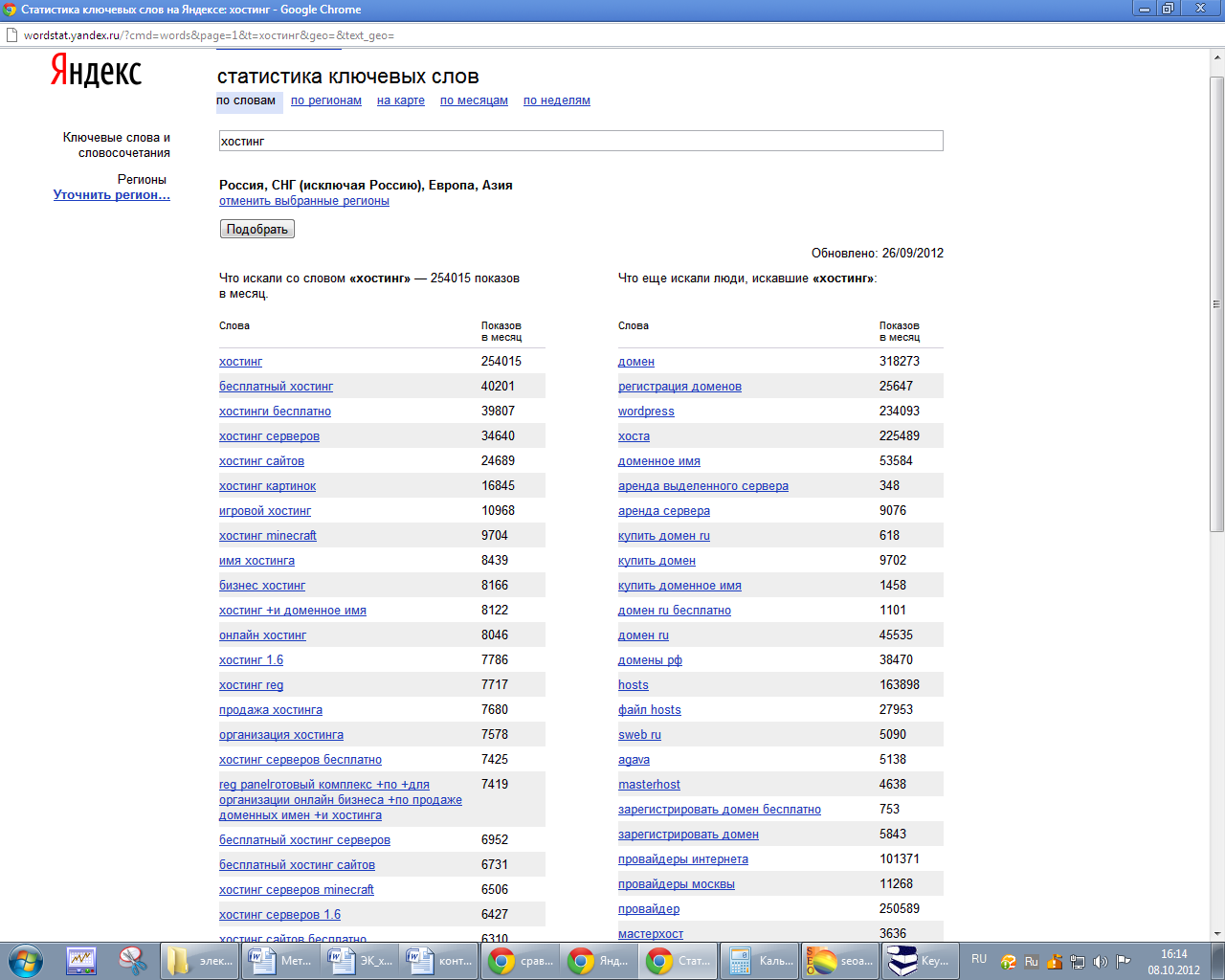This screenshot has width=1225, height=980.
Task: Open the 'продажа хостинга' keyword link
Action: tap(271, 710)
